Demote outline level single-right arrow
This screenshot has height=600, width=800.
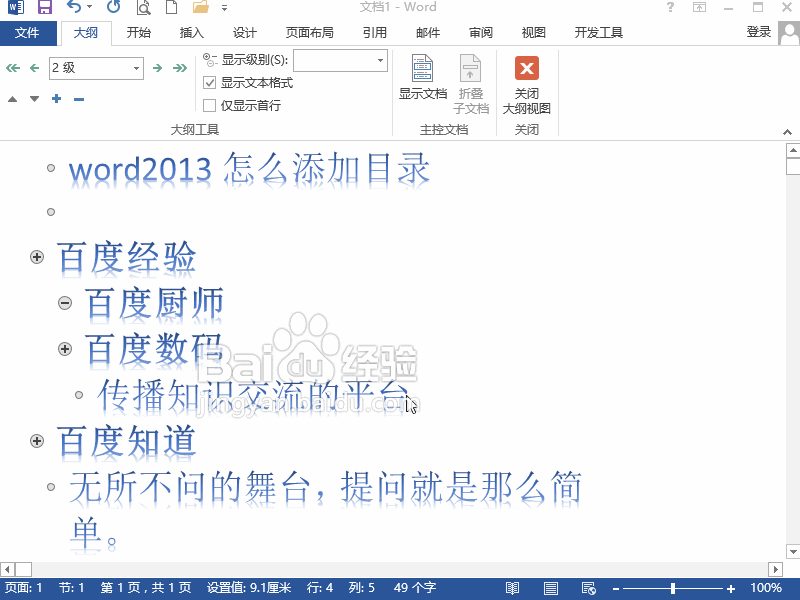point(158,68)
